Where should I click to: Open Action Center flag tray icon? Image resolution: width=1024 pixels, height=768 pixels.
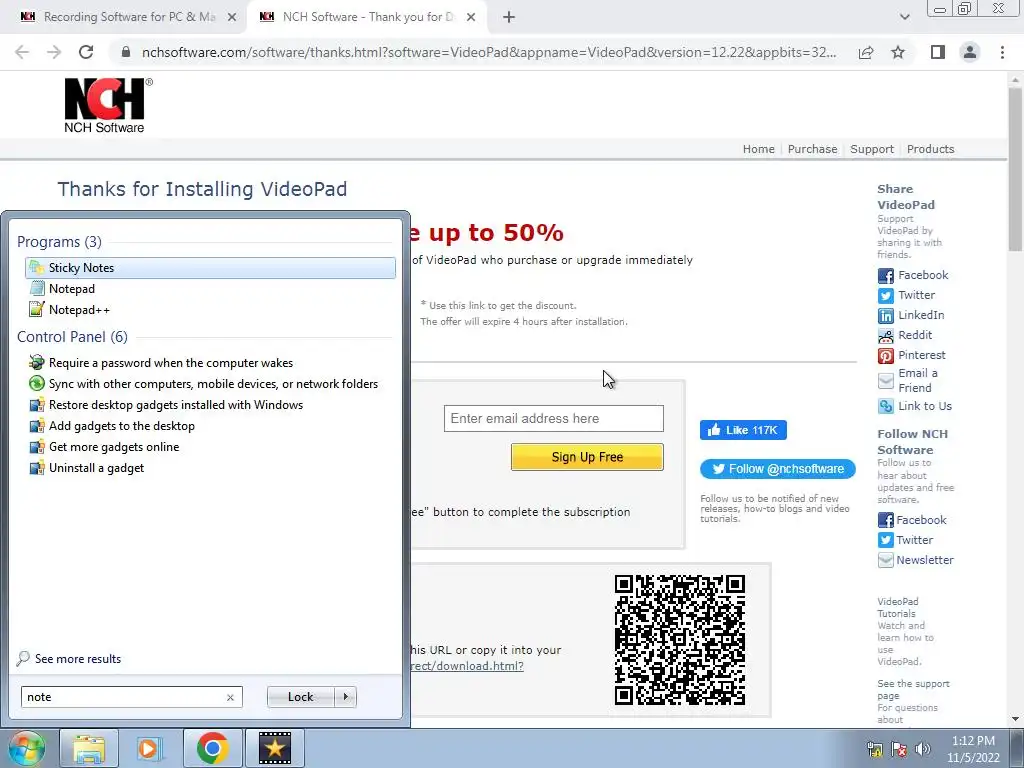pyautogui.click(x=899, y=749)
